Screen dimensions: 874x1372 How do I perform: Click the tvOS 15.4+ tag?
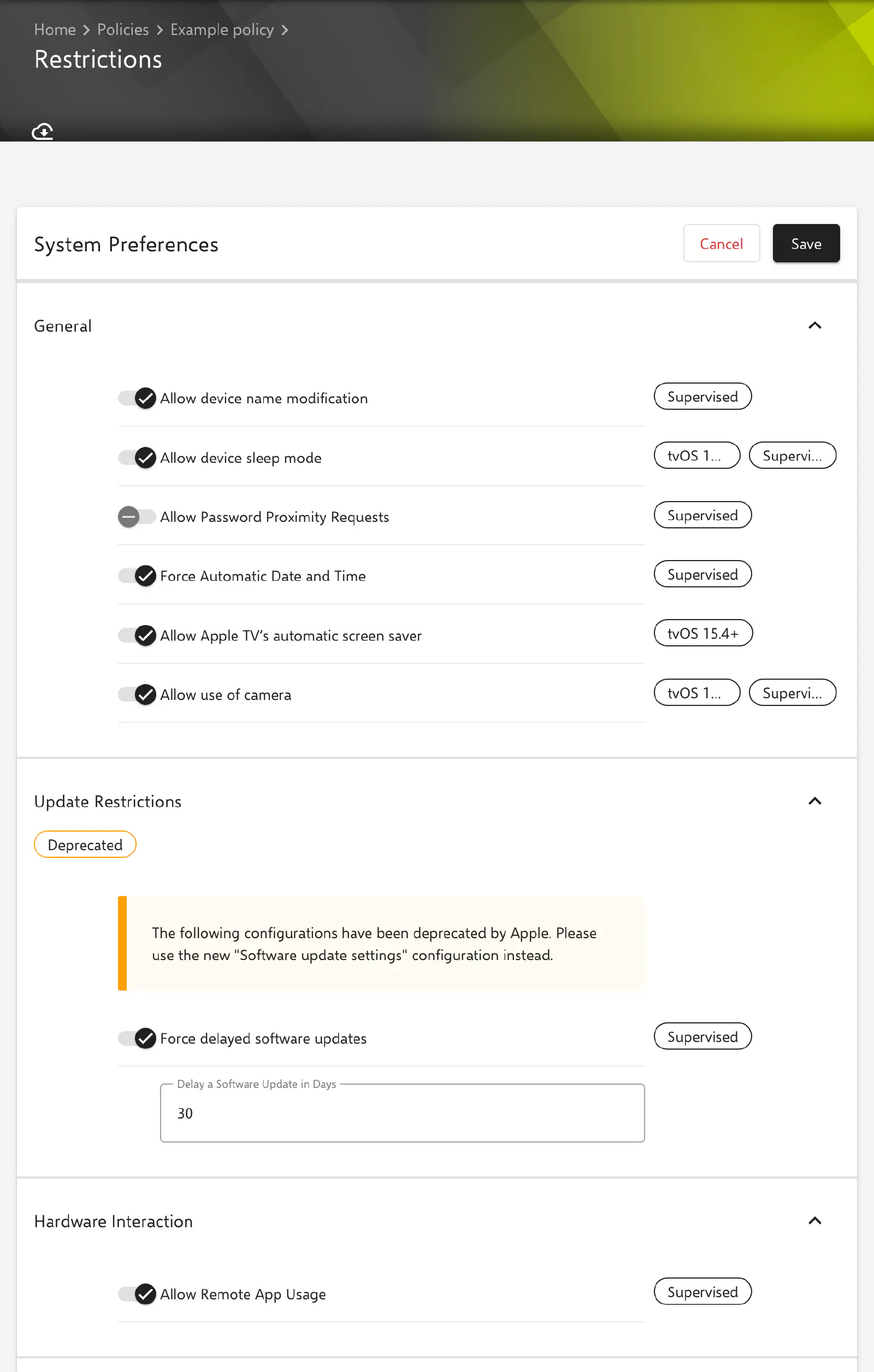[x=703, y=634]
